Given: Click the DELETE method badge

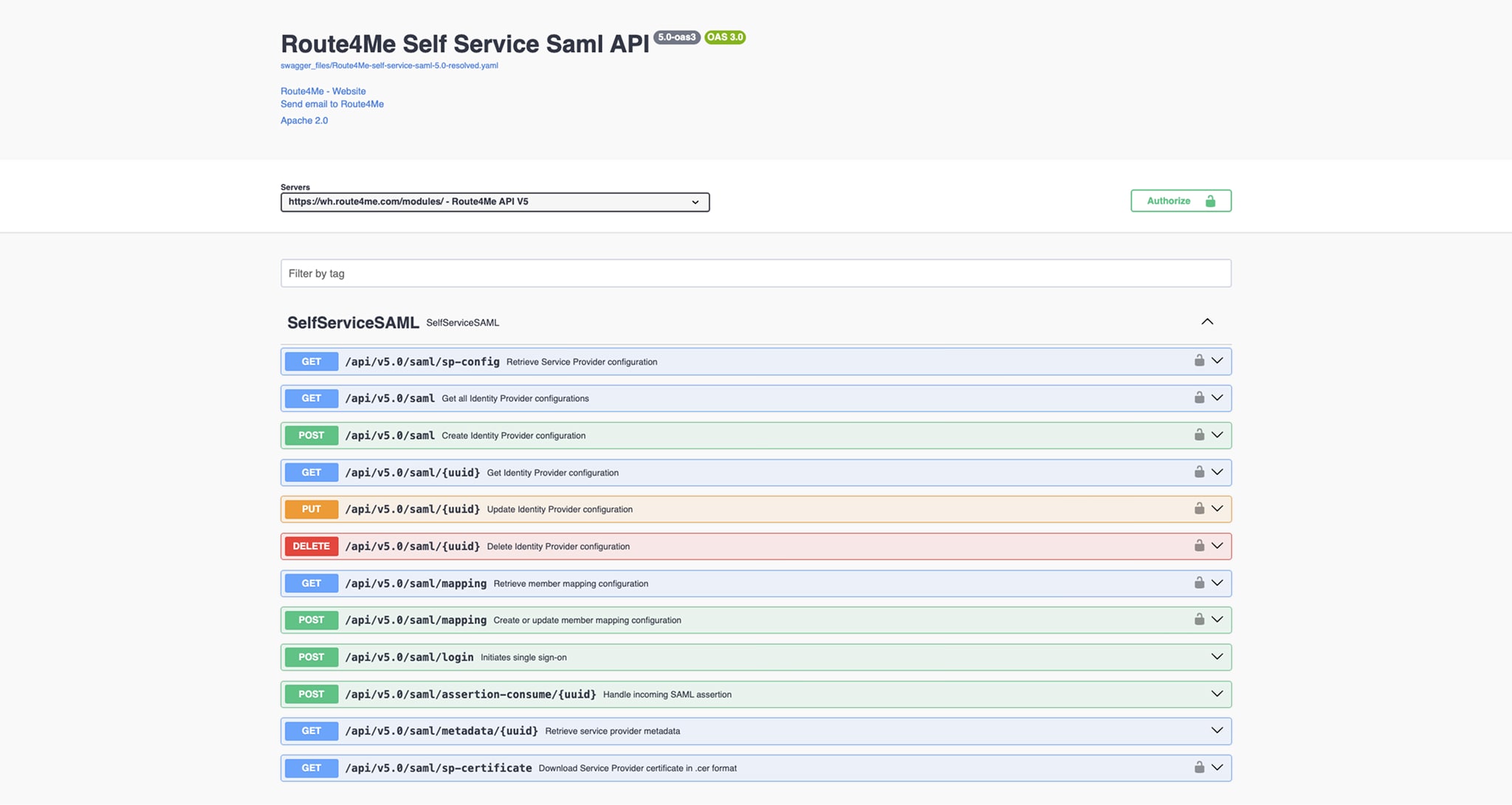Looking at the screenshot, I should point(312,546).
